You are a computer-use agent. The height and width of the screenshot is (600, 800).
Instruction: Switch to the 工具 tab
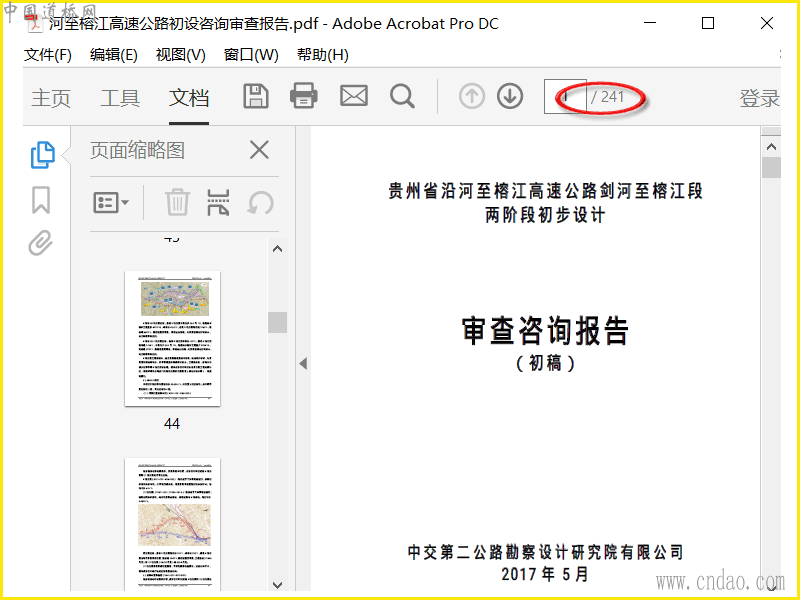click(x=120, y=97)
